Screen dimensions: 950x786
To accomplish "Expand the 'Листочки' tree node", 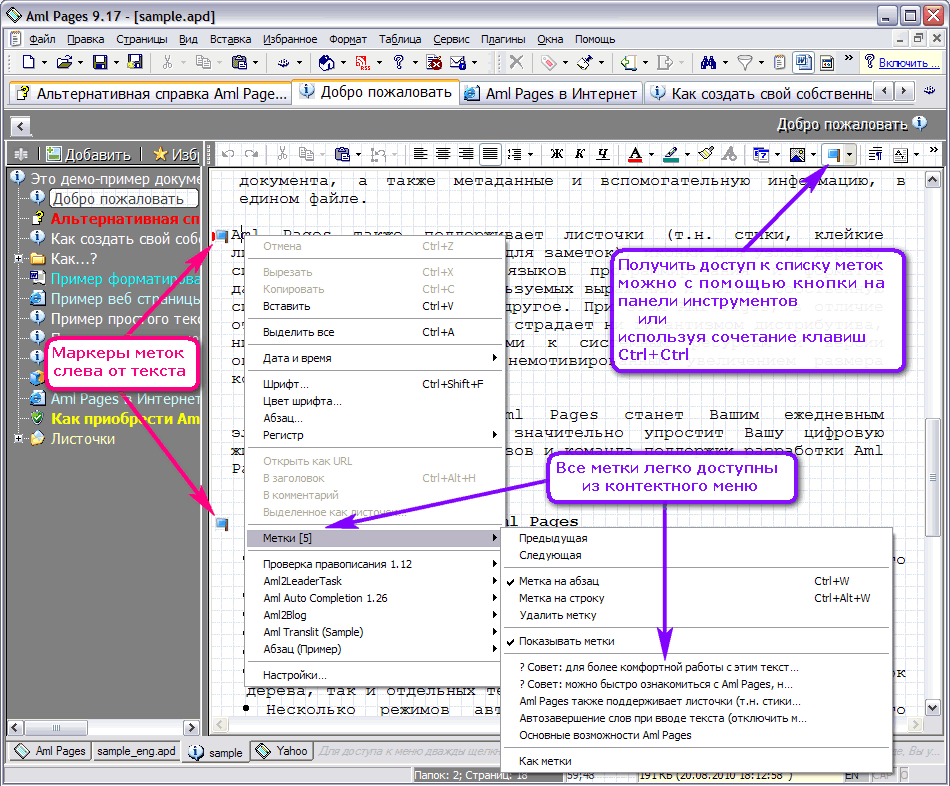I will (x=19, y=438).
